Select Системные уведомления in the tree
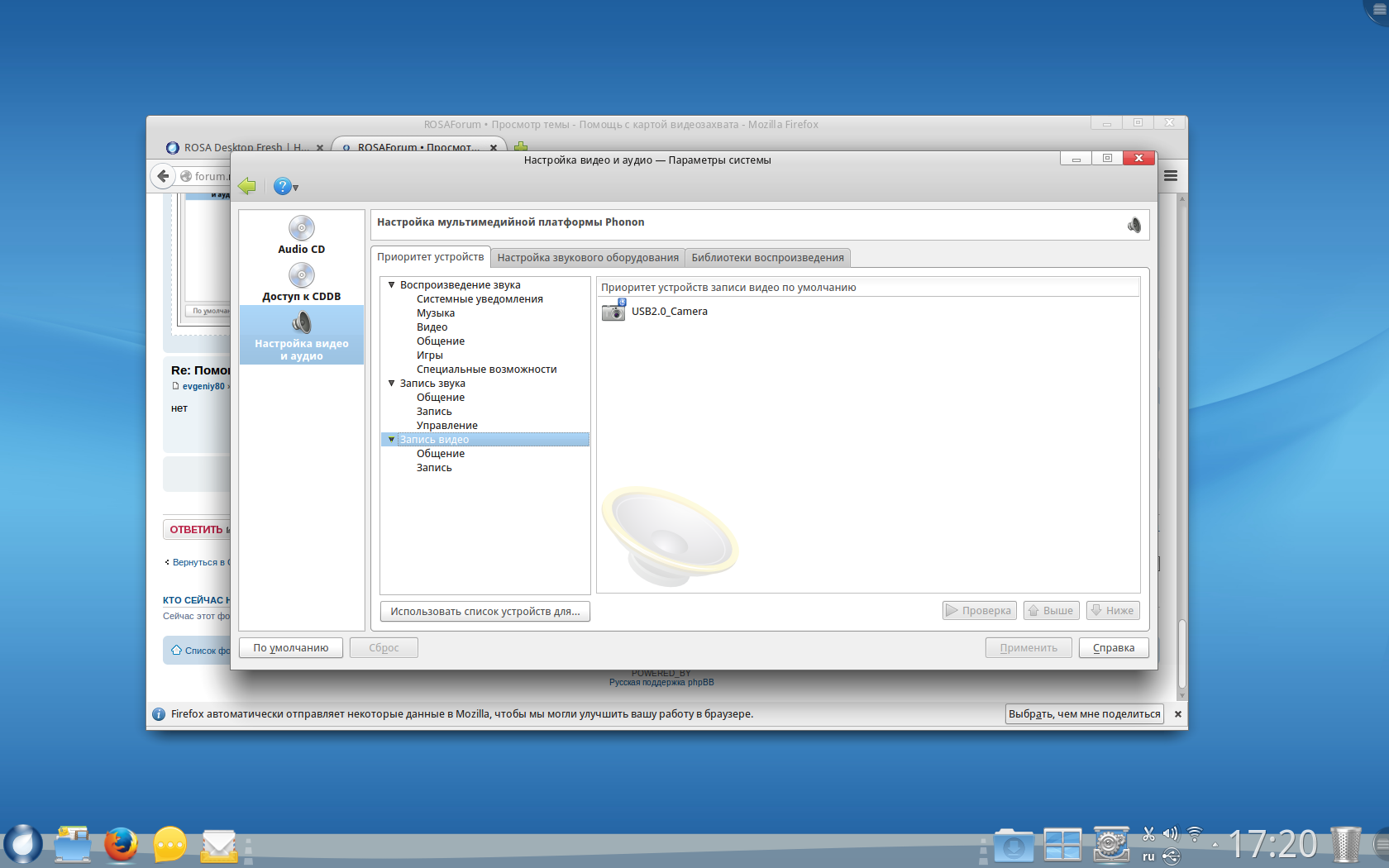The height and width of the screenshot is (868, 1389). tap(480, 299)
